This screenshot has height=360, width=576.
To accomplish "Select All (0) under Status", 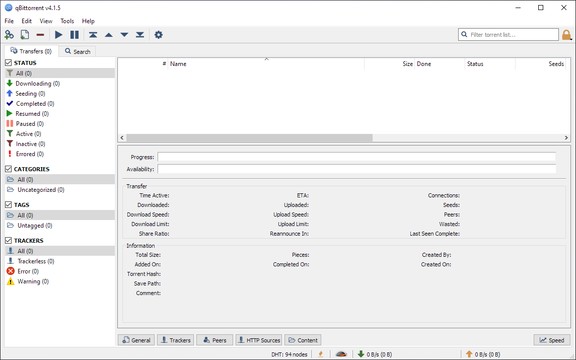I will click(60, 73).
